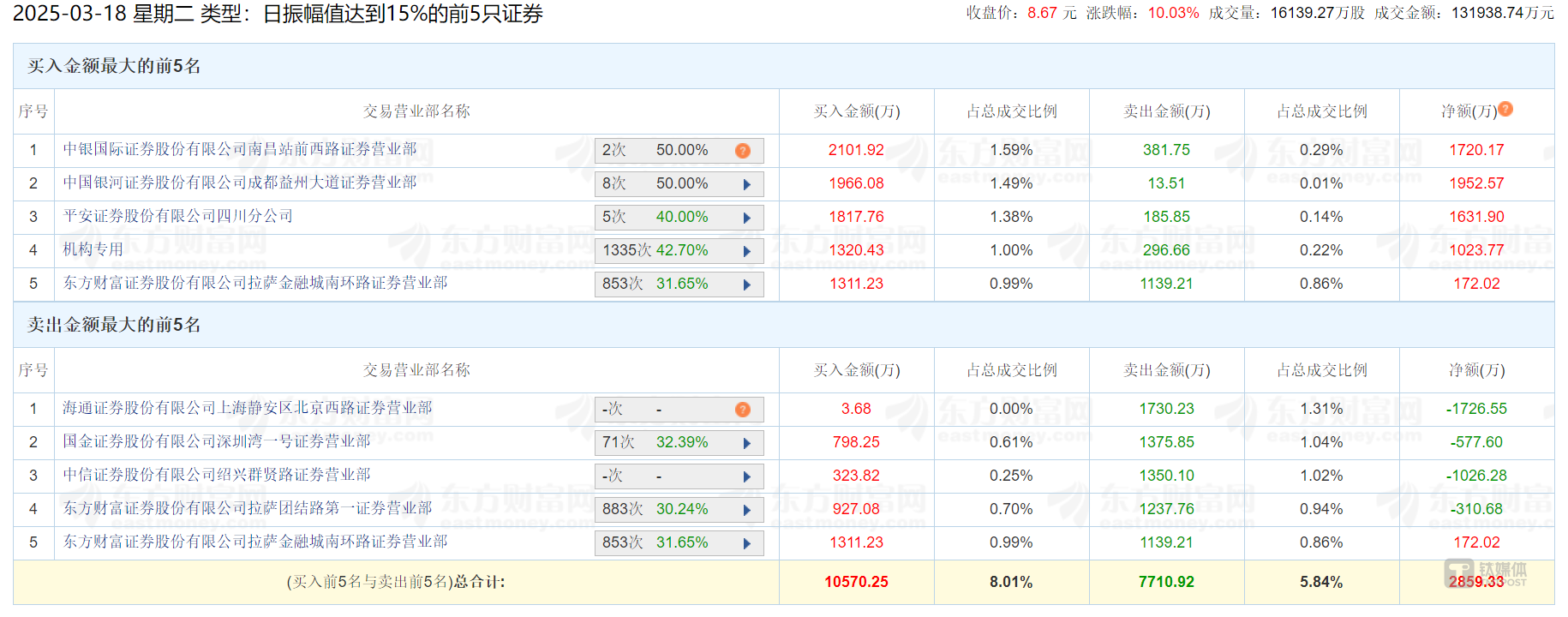The width and height of the screenshot is (1568, 617).
Task: Expand arrow in 平安证券四川分公司 row
Action: click(x=747, y=218)
